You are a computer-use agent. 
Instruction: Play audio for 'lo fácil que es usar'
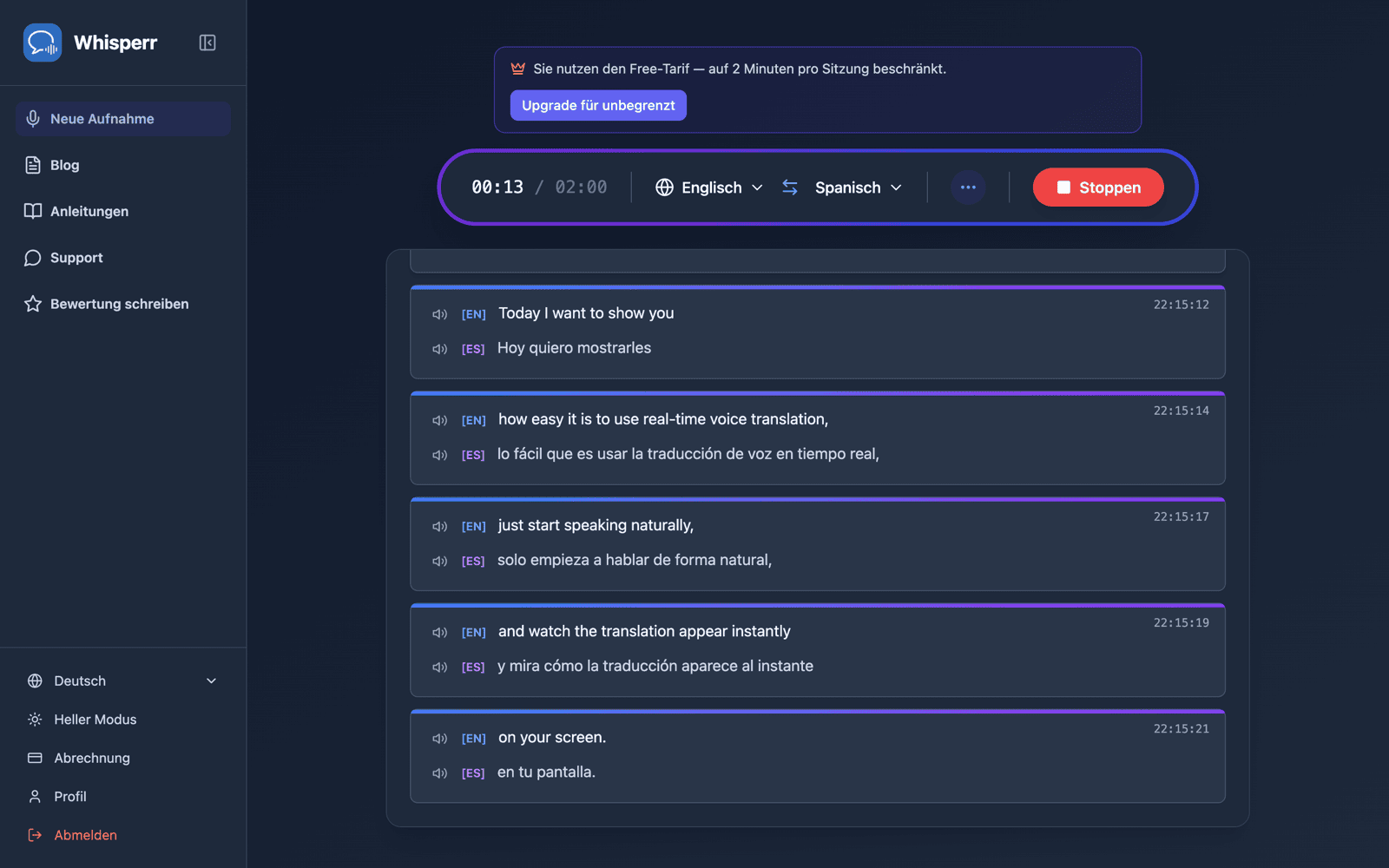(x=440, y=455)
